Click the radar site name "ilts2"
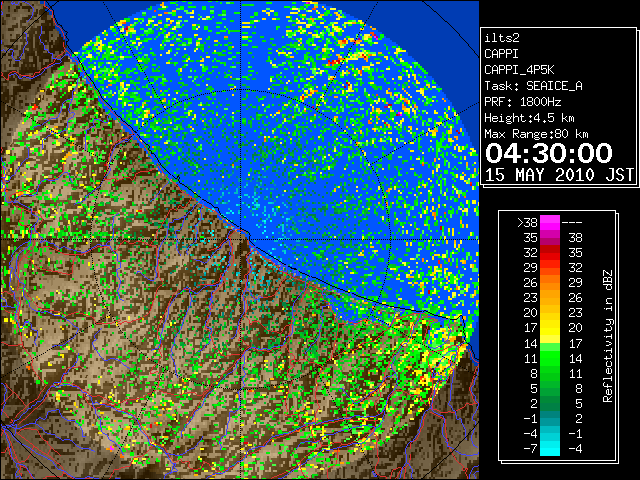 point(502,38)
